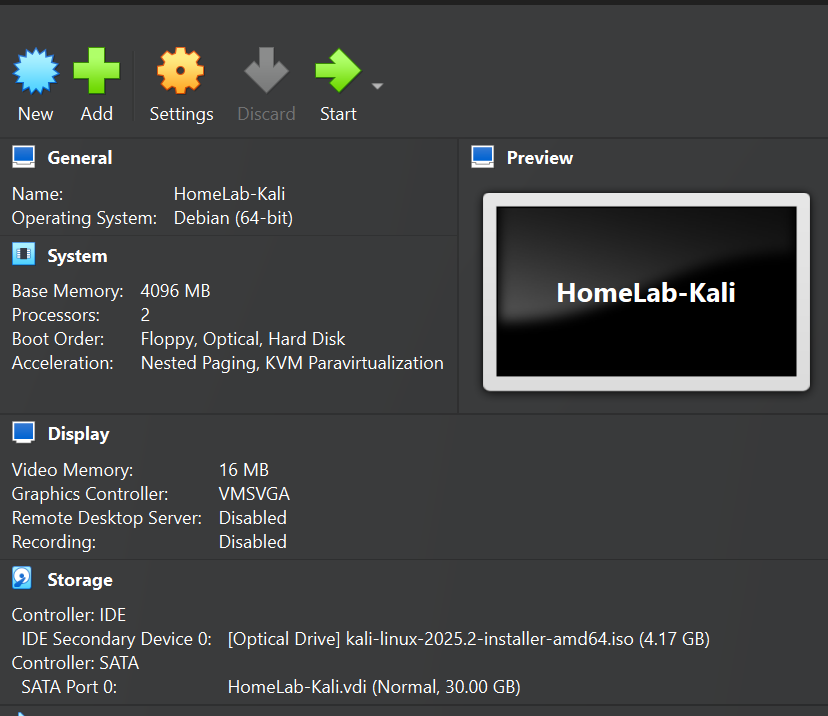Click the New virtual machine icon
Viewport: 828px width, 716px height.
click(35, 72)
